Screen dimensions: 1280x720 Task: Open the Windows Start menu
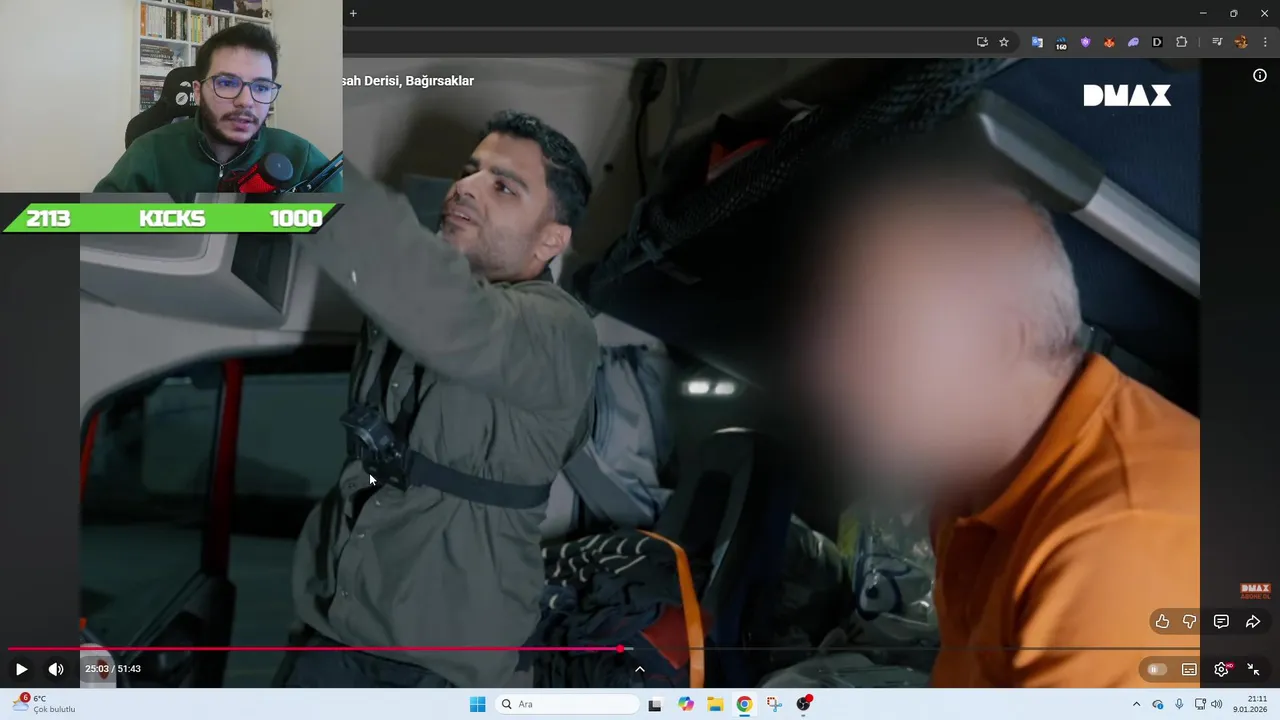click(x=477, y=704)
